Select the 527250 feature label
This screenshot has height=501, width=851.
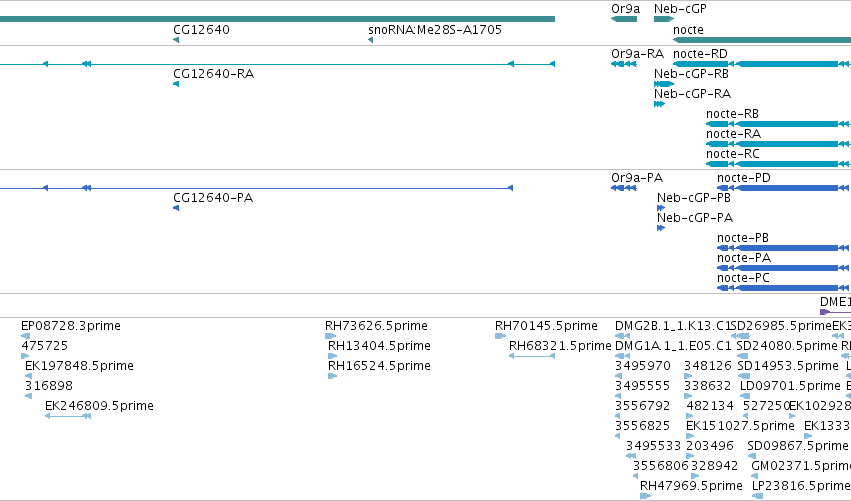coord(766,407)
